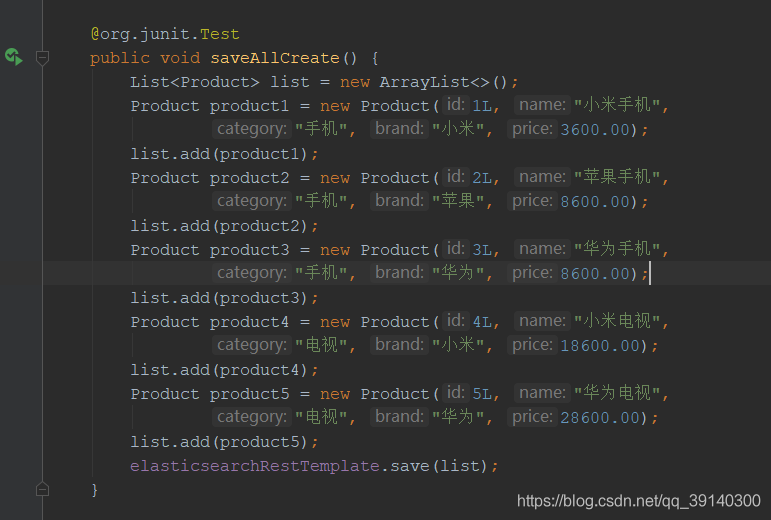The image size is (771, 520).
Task: Run the saveAllCreate test gutter icon
Action: pos(14,57)
